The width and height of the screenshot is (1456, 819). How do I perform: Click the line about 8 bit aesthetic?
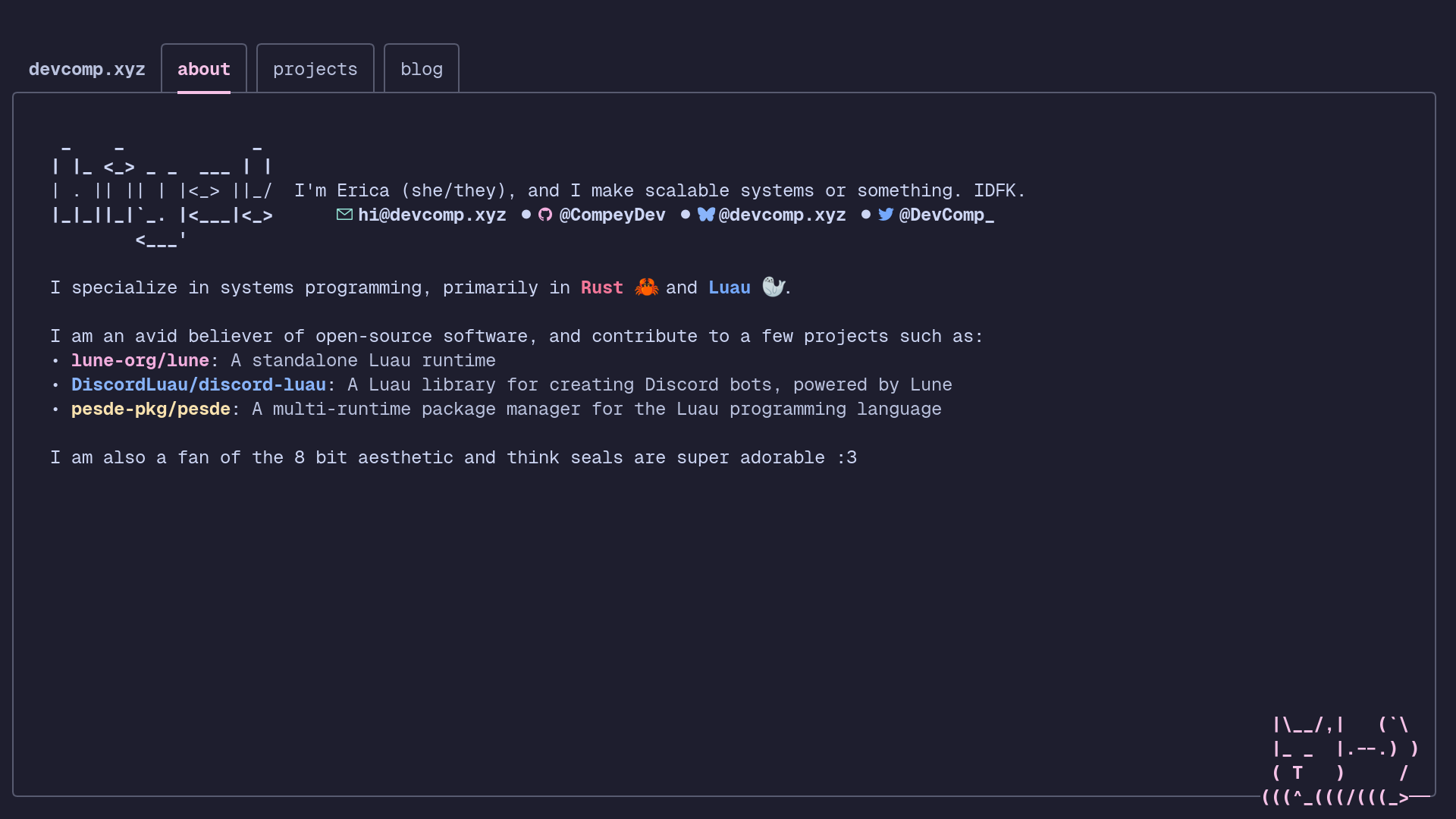pos(453,457)
